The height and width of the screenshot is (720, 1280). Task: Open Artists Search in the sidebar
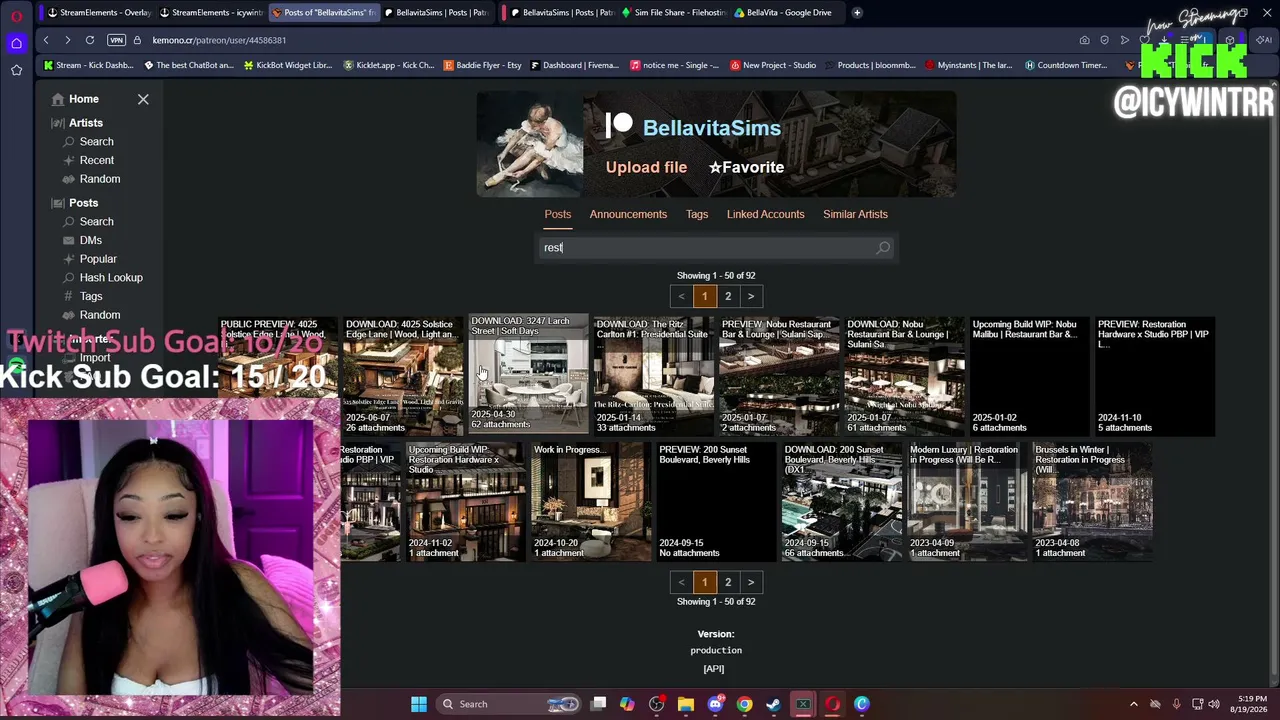click(96, 141)
